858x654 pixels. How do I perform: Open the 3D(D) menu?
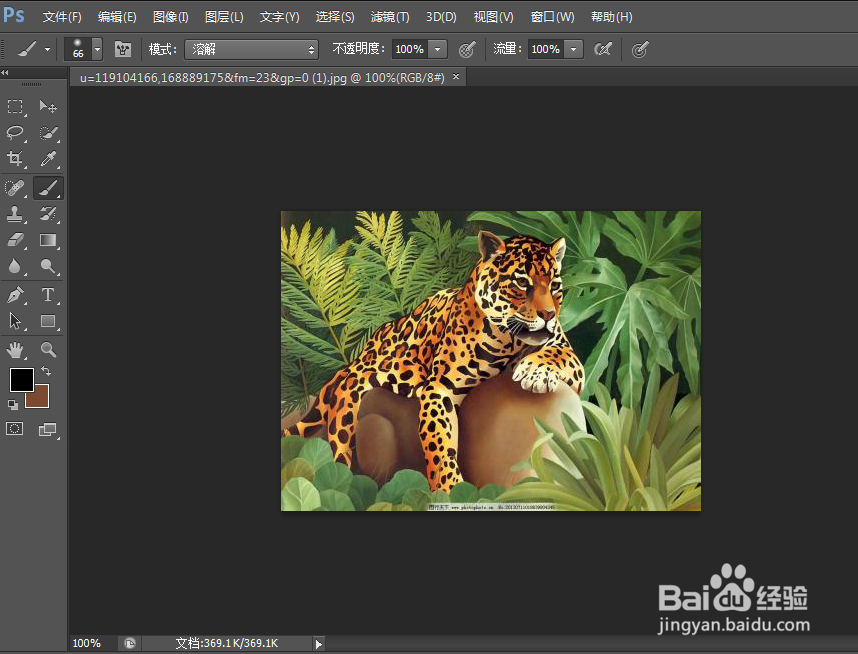[441, 17]
